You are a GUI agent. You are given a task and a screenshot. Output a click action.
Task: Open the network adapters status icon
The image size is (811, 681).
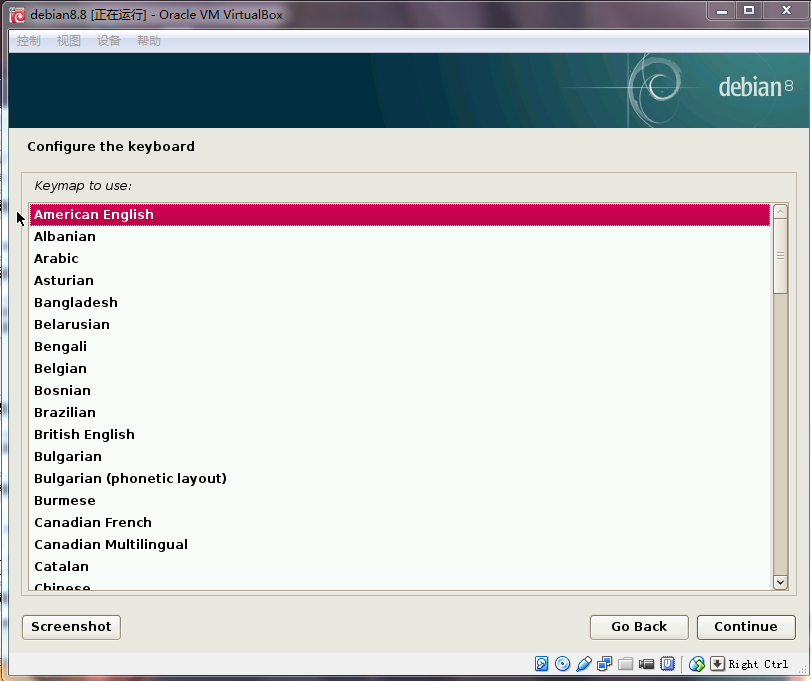click(605, 664)
